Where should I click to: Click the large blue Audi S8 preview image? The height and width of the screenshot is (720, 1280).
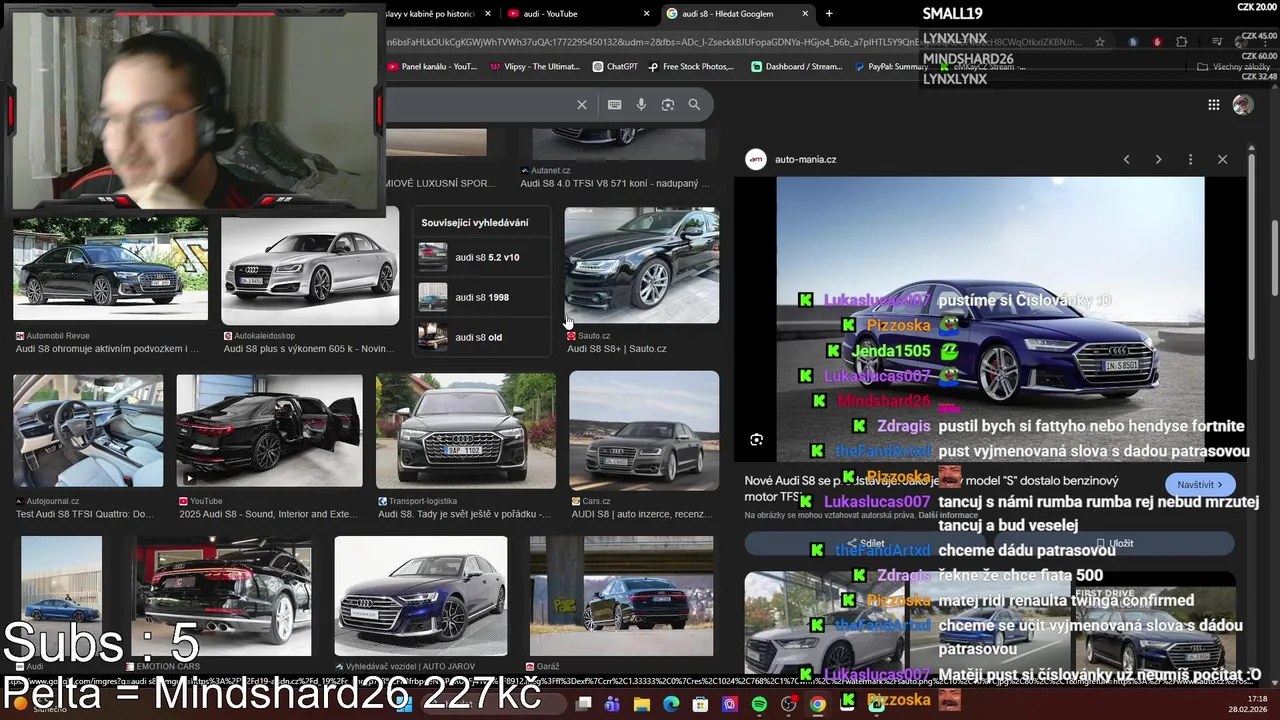(x=991, y=319)
